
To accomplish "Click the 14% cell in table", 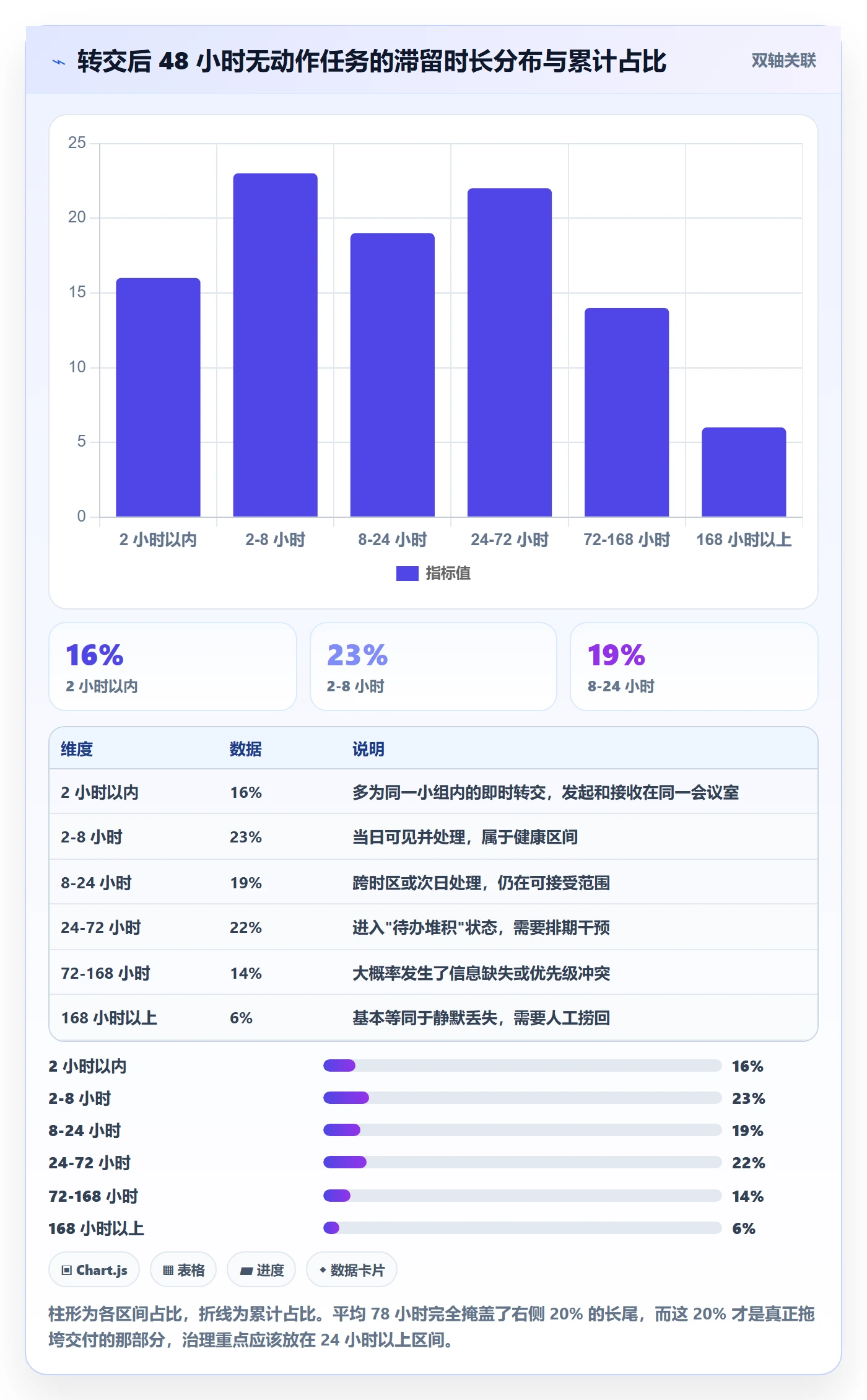I will 246,973.
